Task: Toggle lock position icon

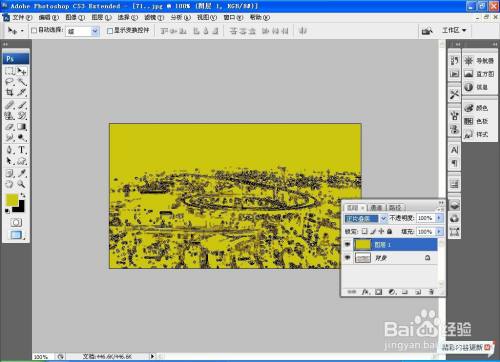Action: (x=381, y=231)
